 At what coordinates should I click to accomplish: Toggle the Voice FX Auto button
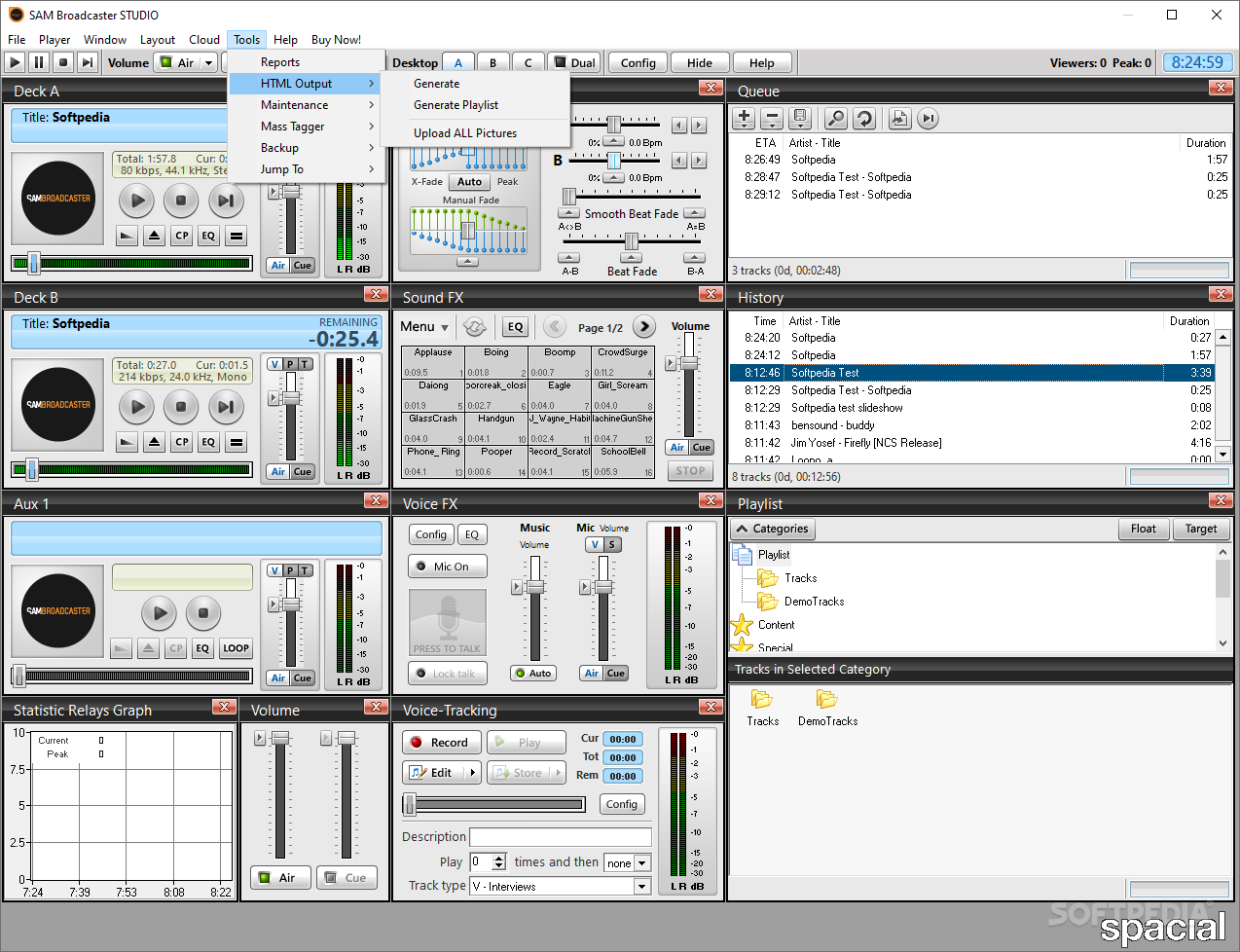coord(533,673)
